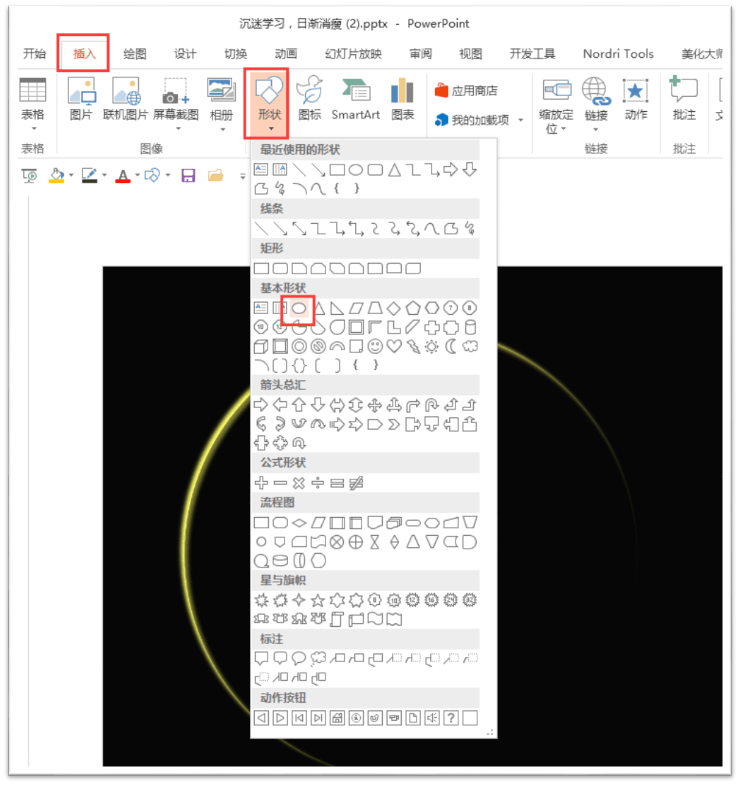Select the plus sign in 公式形状

click(261, 483)
